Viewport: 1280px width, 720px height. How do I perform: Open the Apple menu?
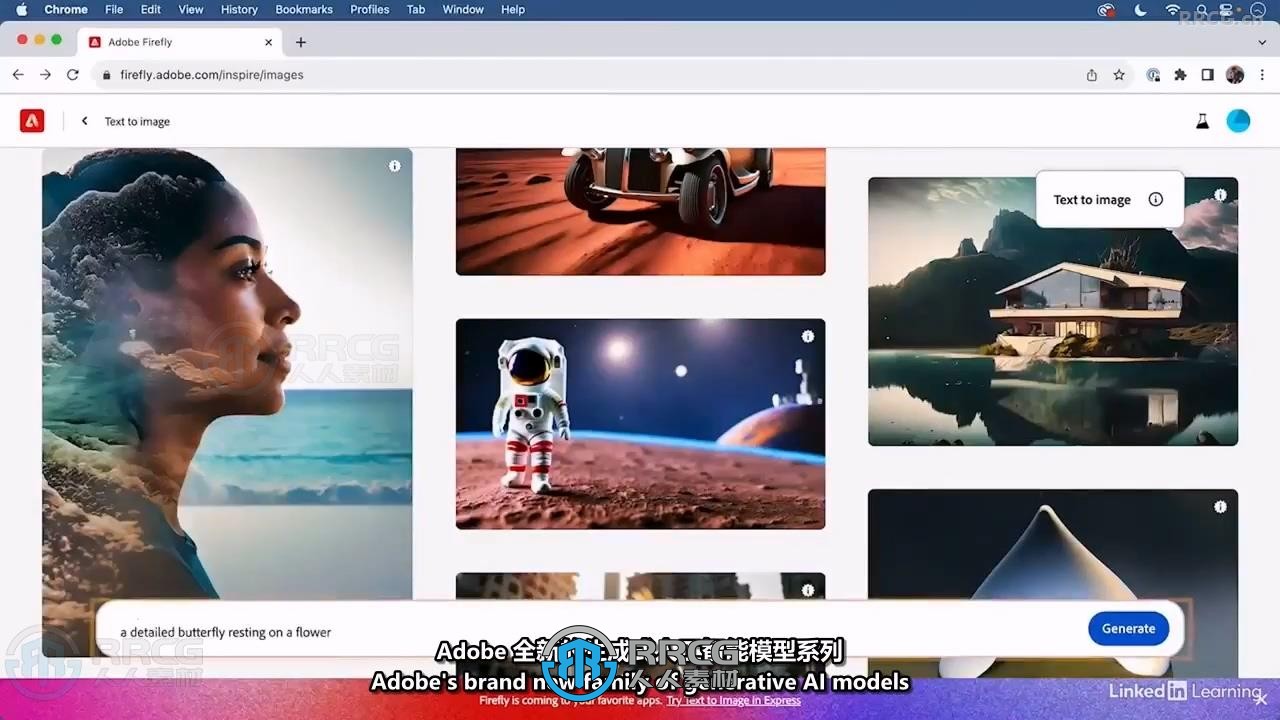click(21, 9)
